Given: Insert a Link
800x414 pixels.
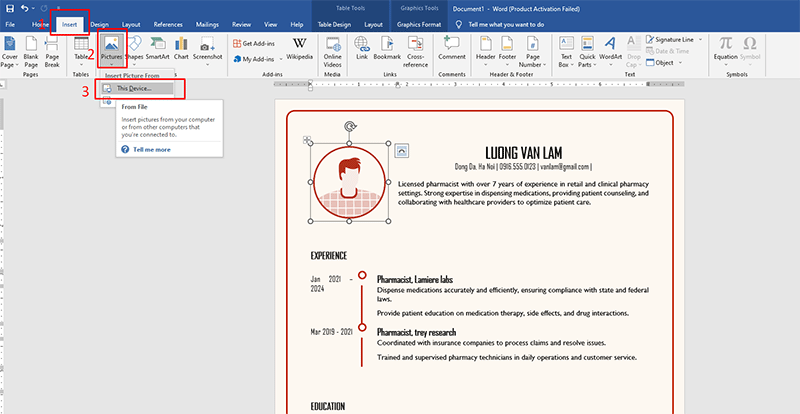Looking at the screenshot, I should [362, 48].
